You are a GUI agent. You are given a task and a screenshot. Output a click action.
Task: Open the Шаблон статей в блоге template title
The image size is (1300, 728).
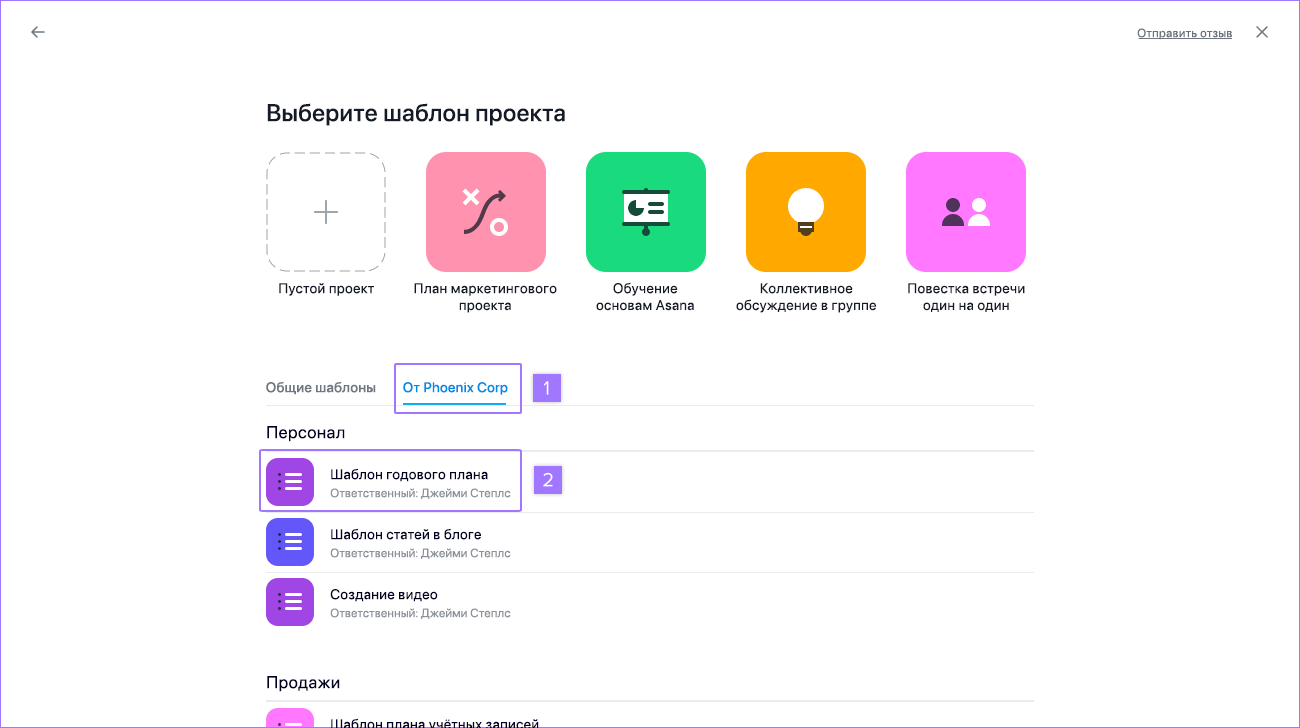coord(406,534)
